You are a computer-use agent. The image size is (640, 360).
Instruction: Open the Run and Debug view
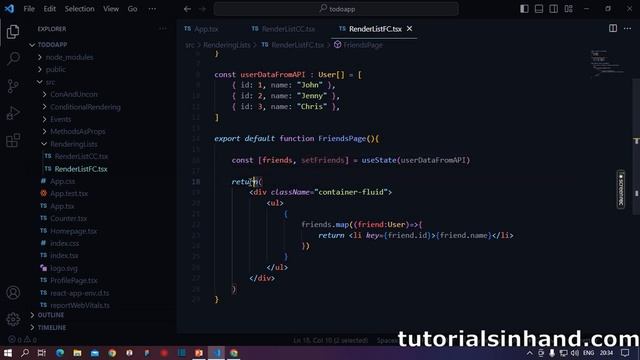pos(13,113)
